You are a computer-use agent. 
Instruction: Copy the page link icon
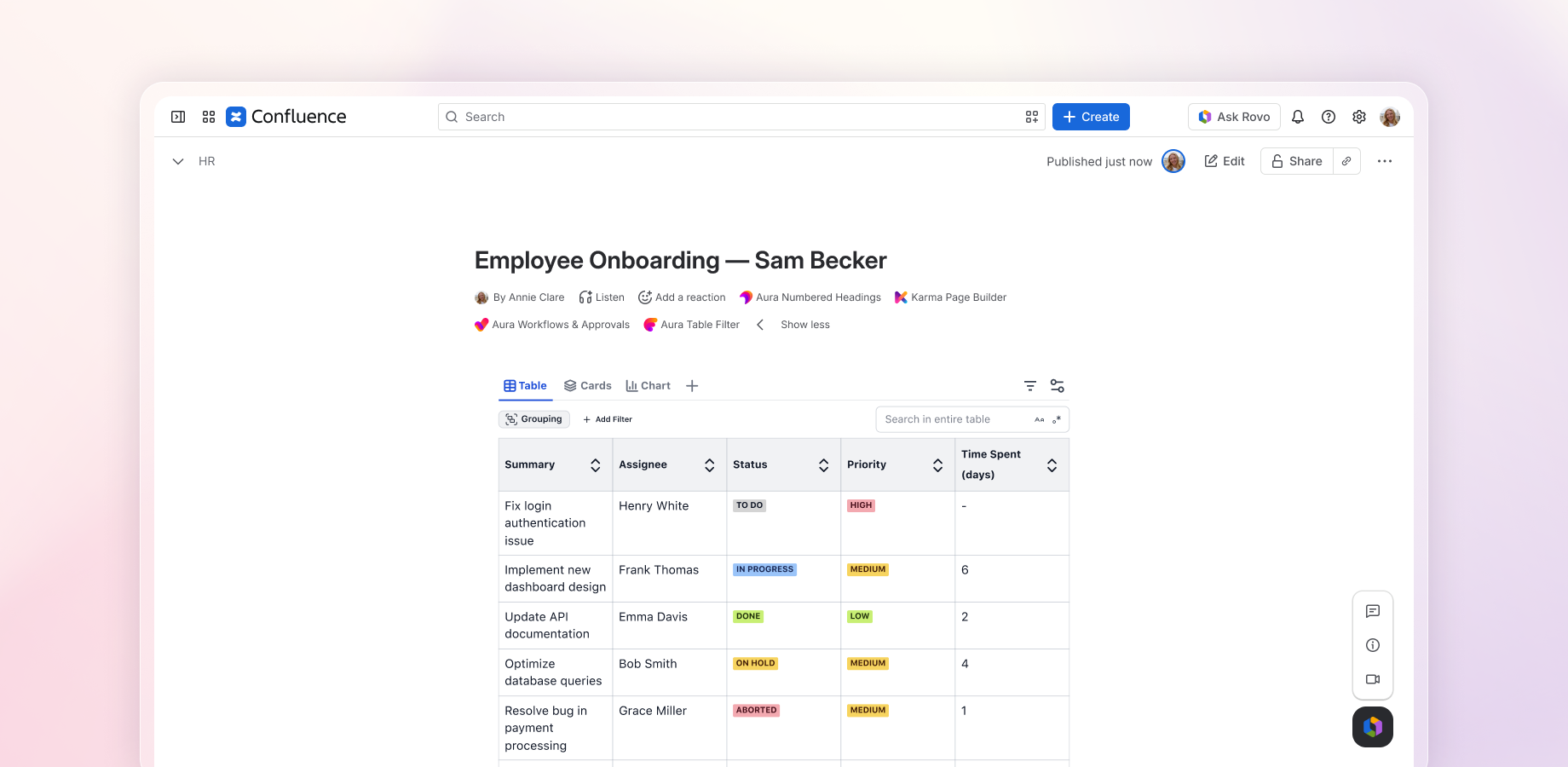click(x=1346, y=161)
